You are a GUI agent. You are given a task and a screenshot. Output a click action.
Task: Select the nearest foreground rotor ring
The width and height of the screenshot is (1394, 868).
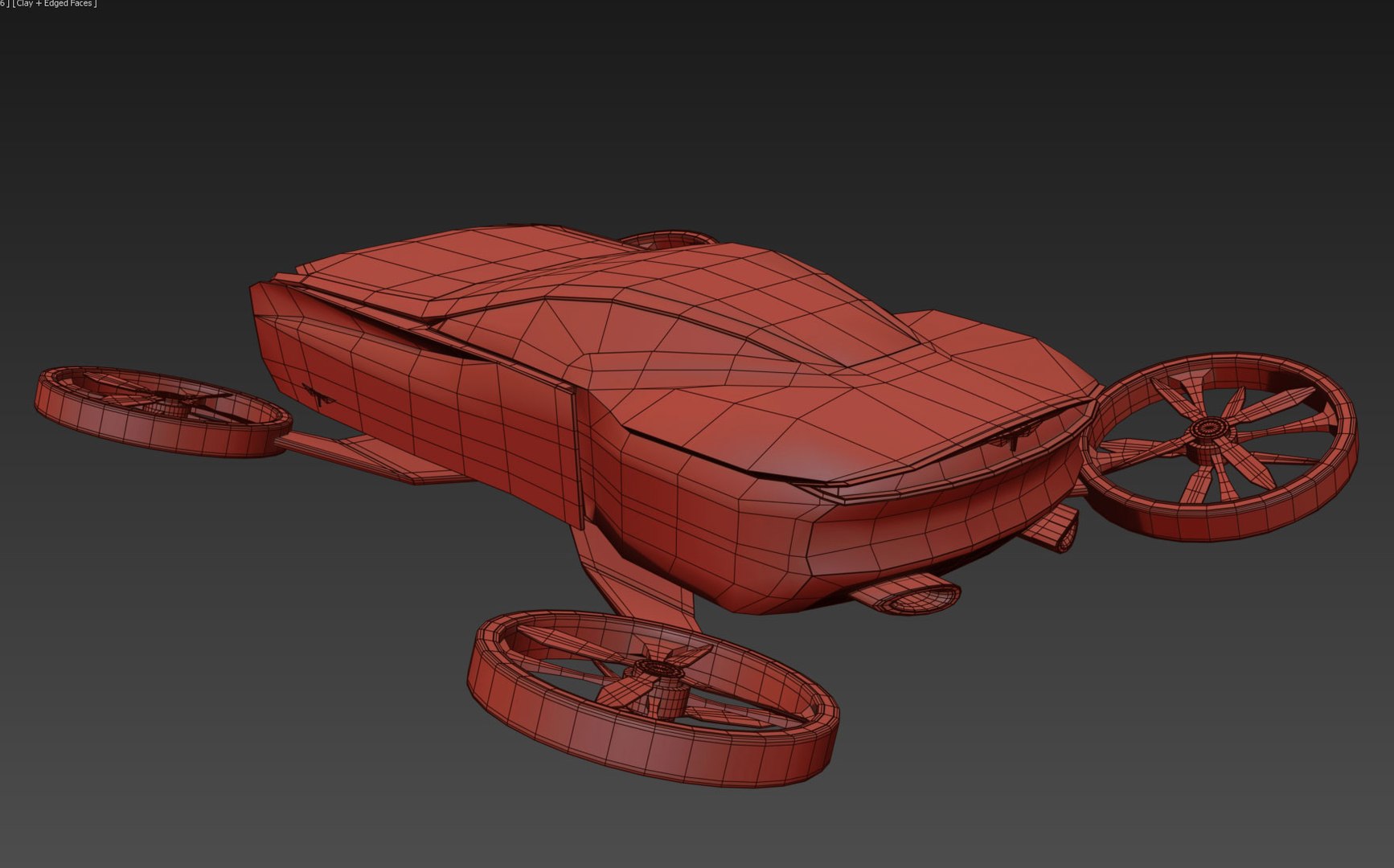653,698
